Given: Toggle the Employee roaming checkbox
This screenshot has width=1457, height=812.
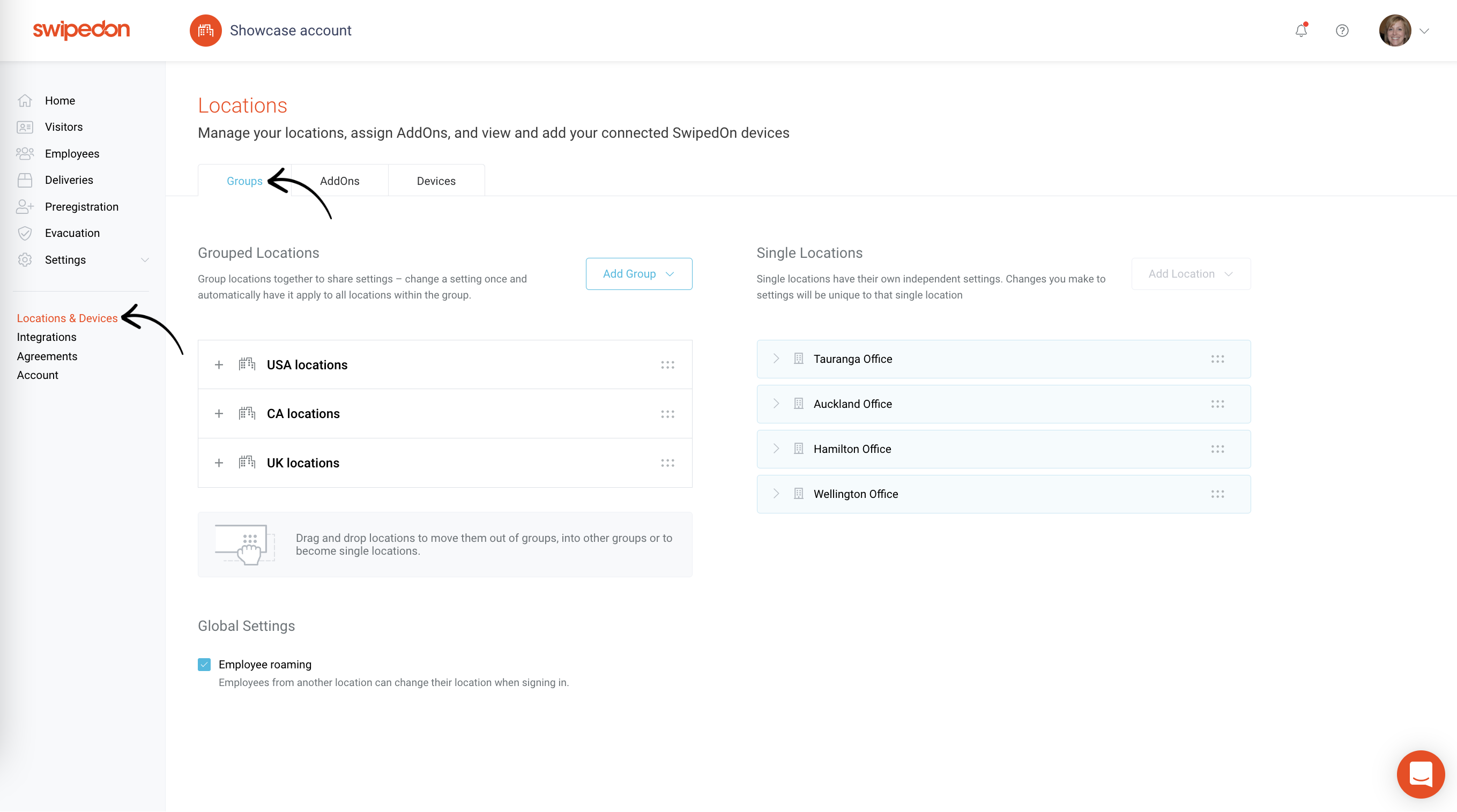Looking at the screenshot, I should point(204,665).
